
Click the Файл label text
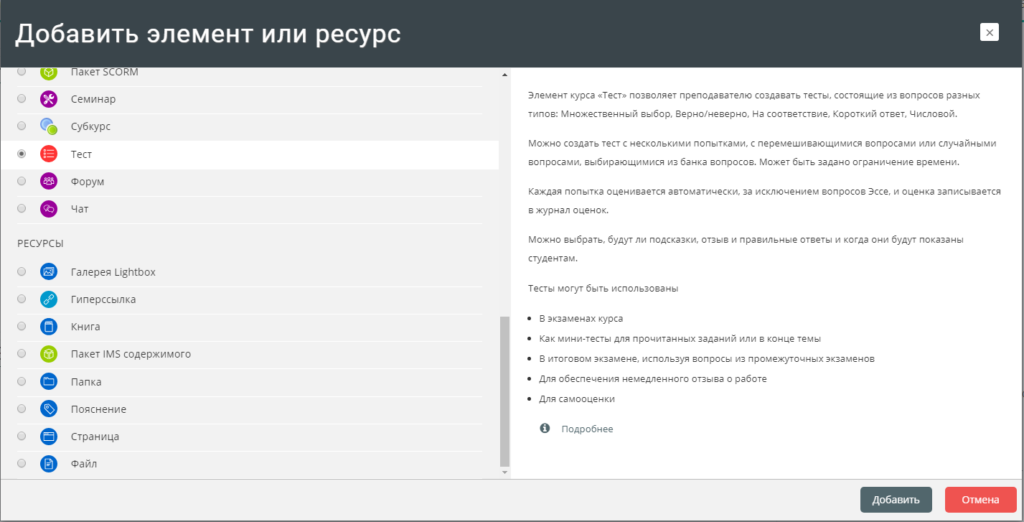(84, 464)
